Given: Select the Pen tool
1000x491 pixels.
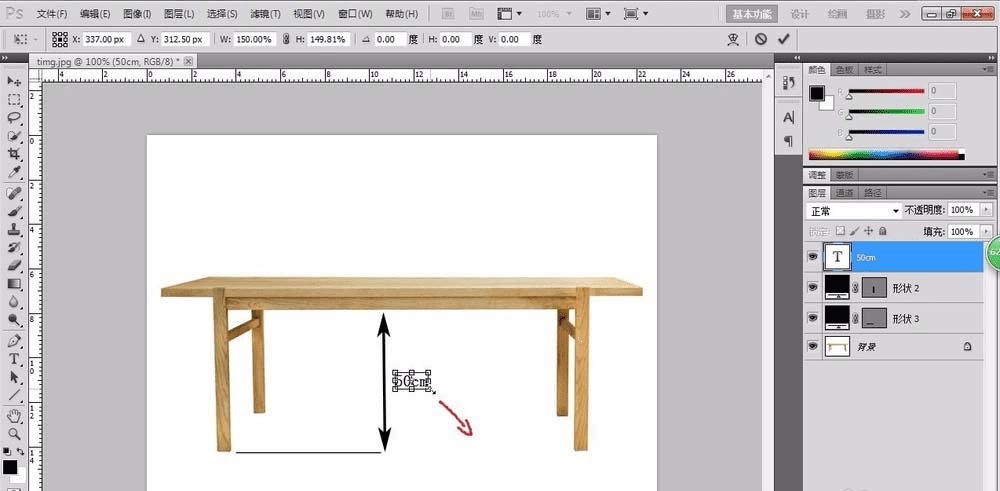Looking at the screenshot, I should click(13, 341).
